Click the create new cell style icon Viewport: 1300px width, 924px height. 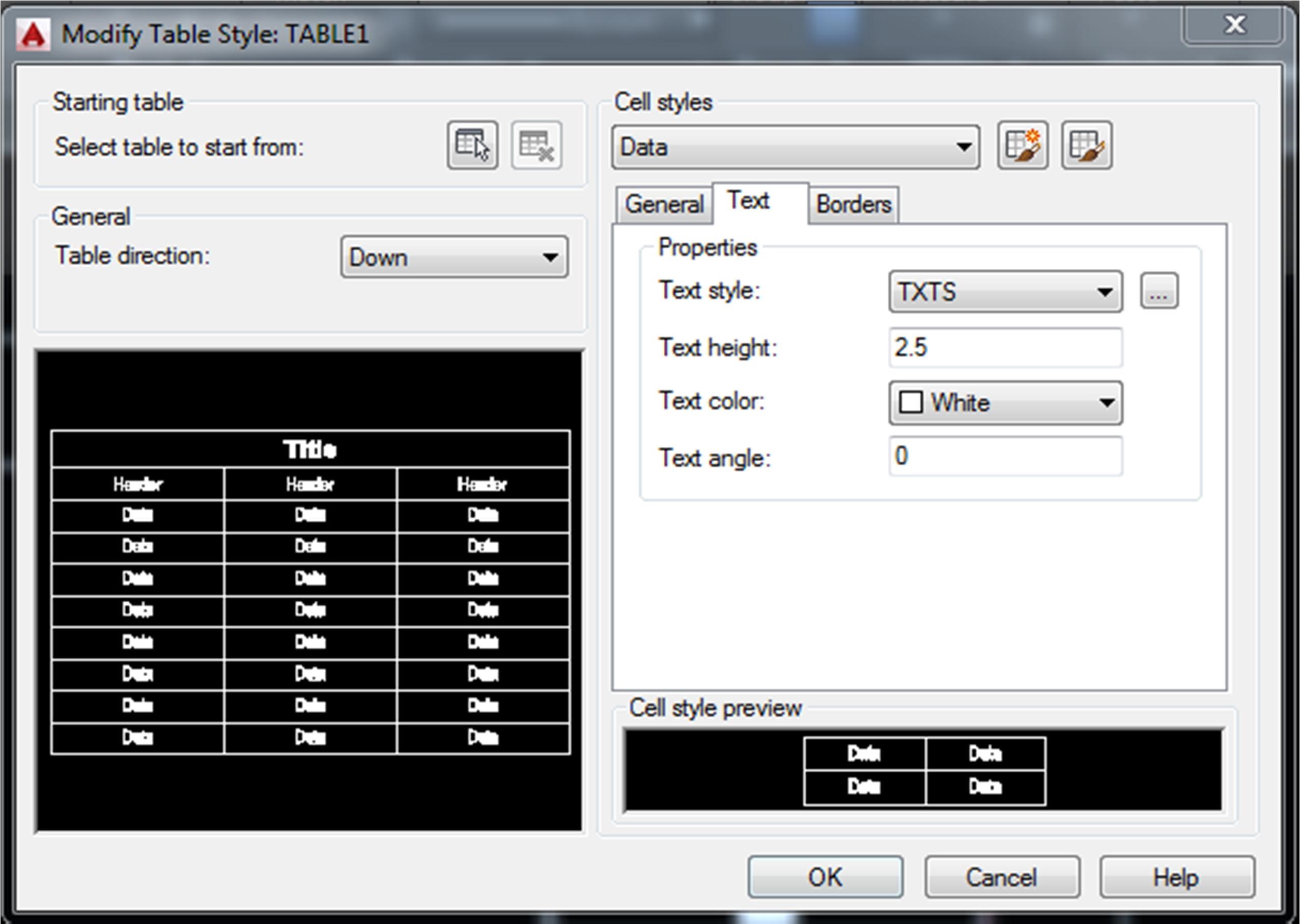click(x=1023, y=145)
